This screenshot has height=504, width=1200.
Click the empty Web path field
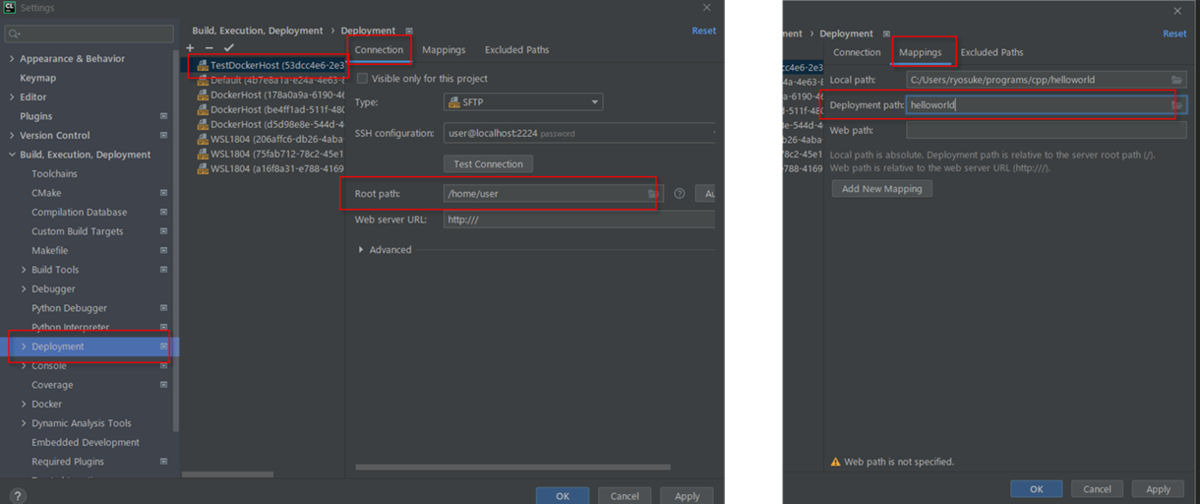(x=1046, y=130)
